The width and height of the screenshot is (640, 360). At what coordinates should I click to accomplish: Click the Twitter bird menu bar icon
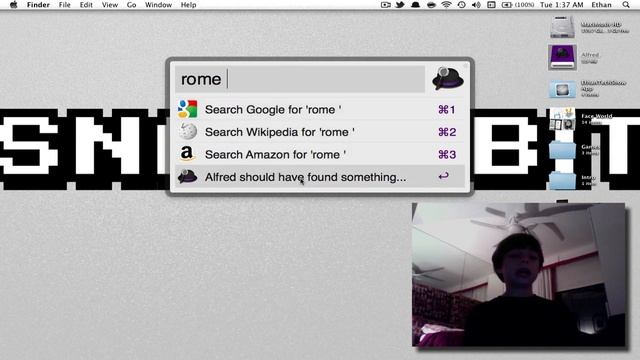coord(400,5)
